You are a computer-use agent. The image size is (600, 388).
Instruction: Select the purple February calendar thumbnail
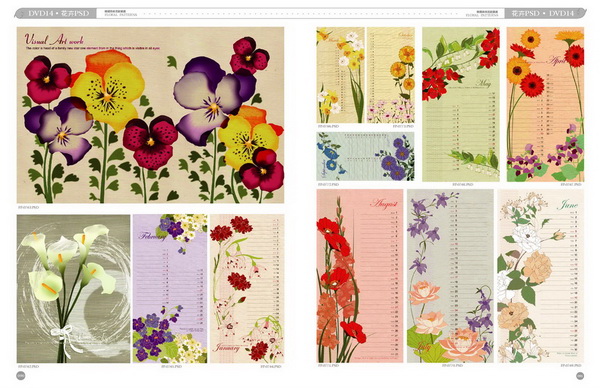pos(170,289)
